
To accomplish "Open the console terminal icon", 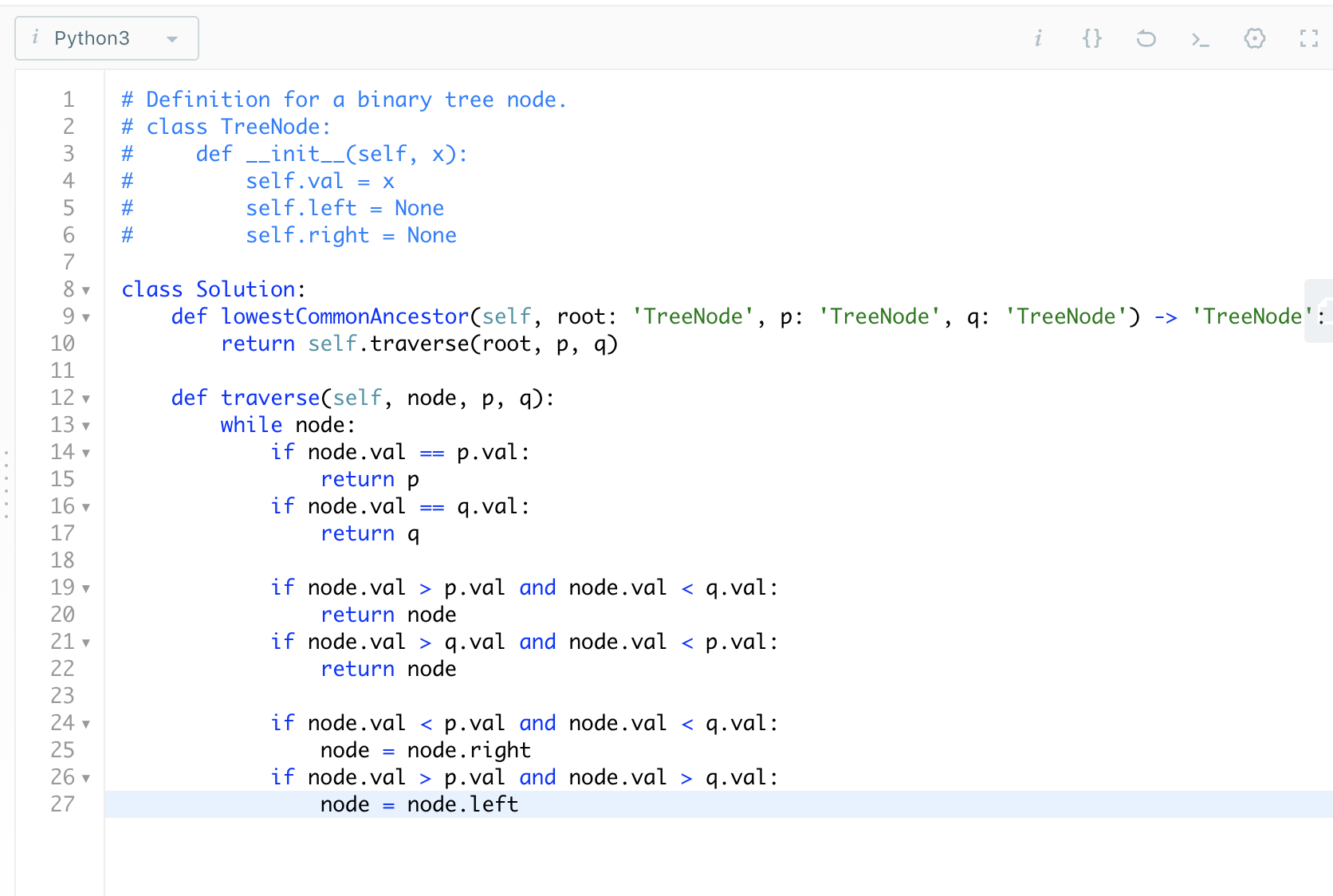I will [1200, 37].
